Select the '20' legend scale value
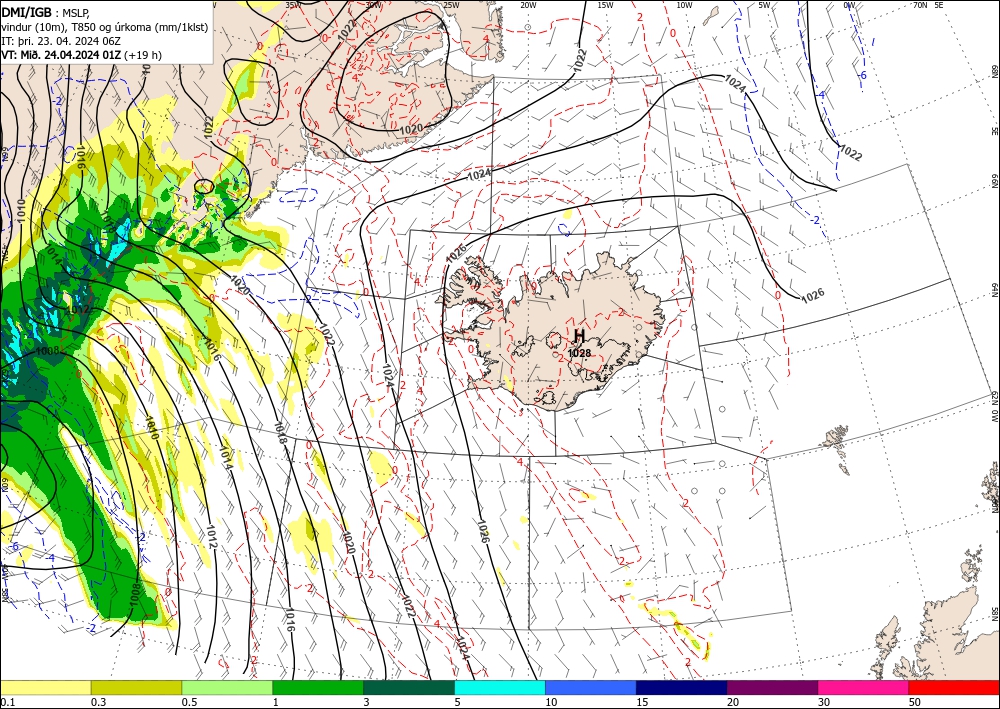The width and height of the screenshot is (1000, 709). [733, 702]
